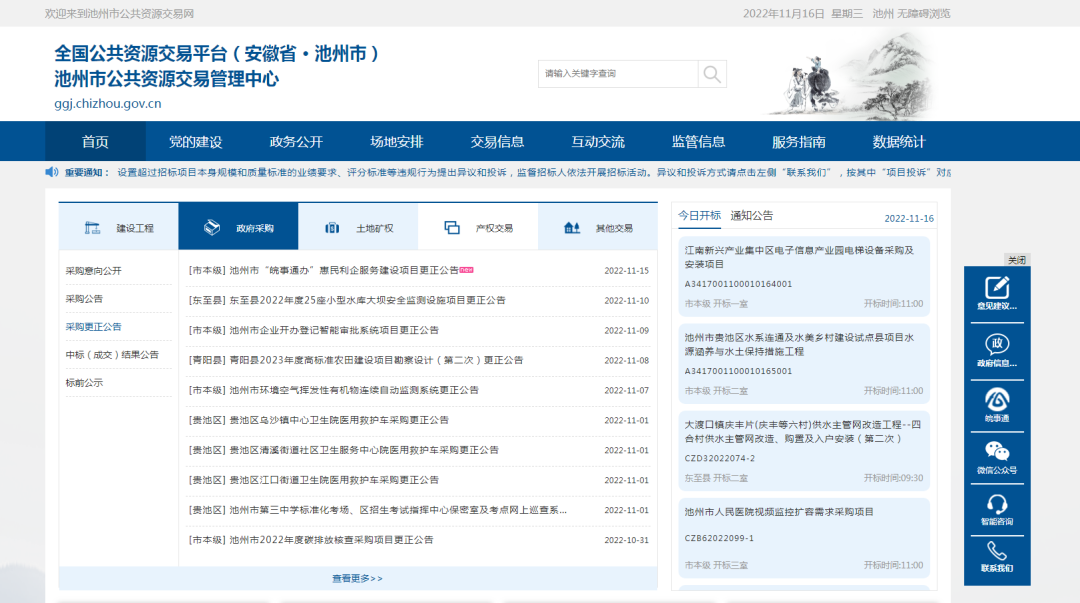Click the keyword search input field
Screen dimensions: 1080x603
pyautogui.click(x=617, y=74)
